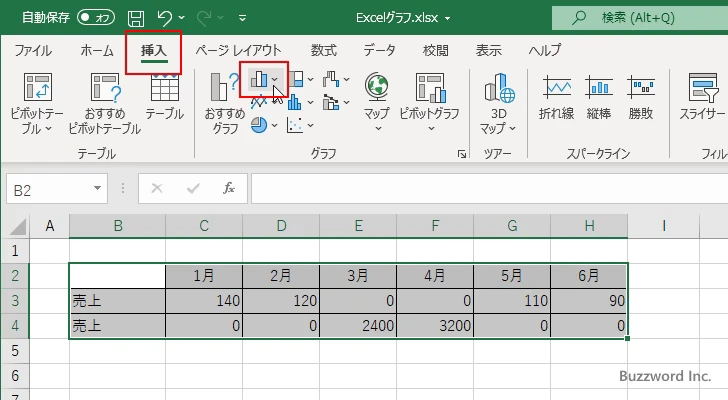
Task: Expand the マップ dropdown chevron
Action: click(x=378, y=129)
